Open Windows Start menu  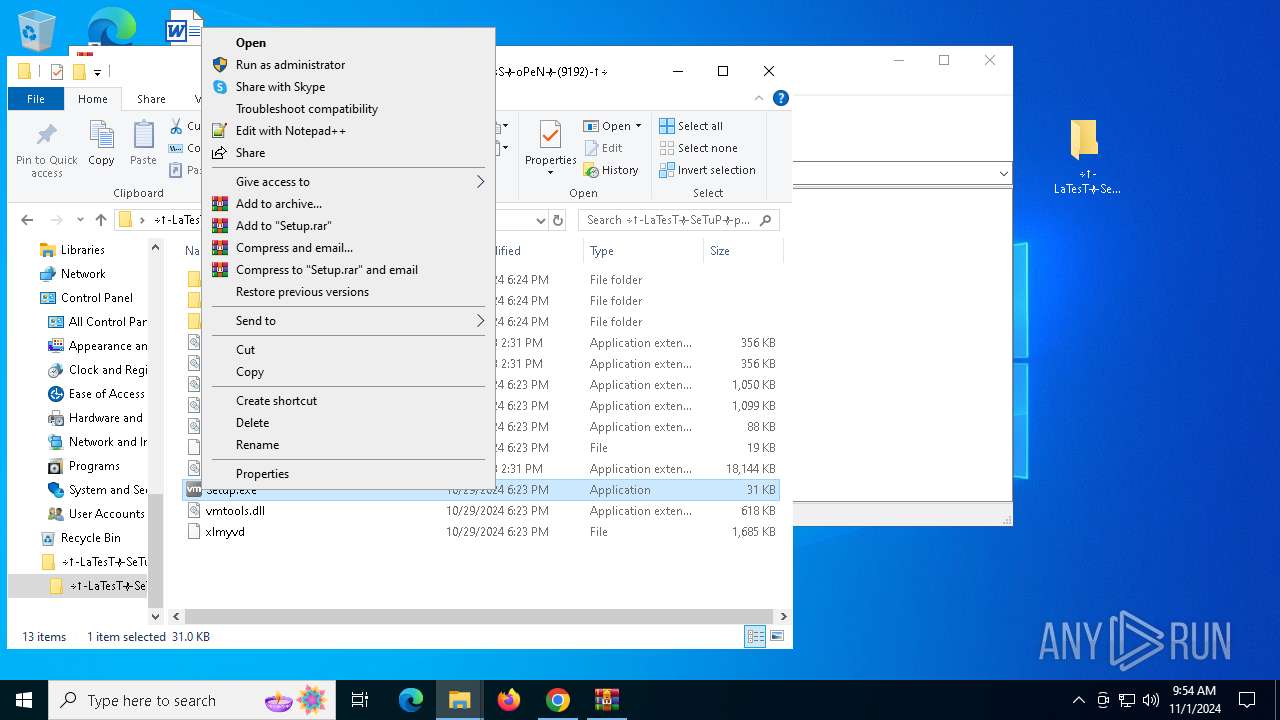(24, 700)
